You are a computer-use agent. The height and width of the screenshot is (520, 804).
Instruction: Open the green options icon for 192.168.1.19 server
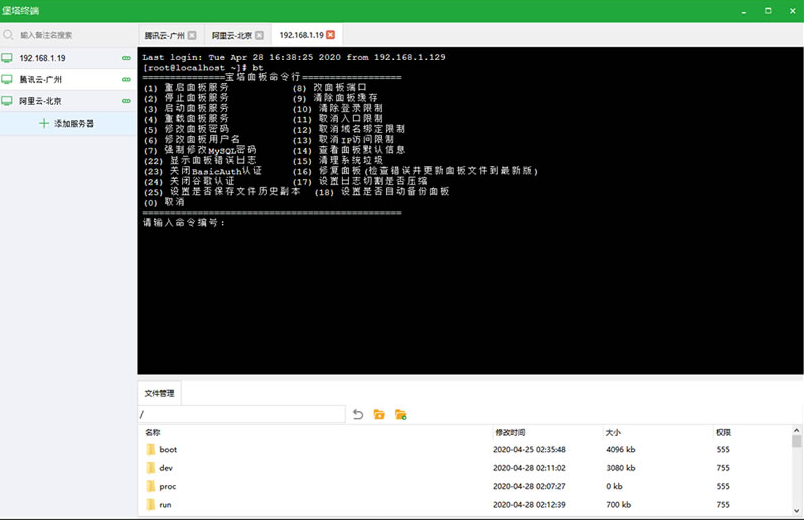126,58
